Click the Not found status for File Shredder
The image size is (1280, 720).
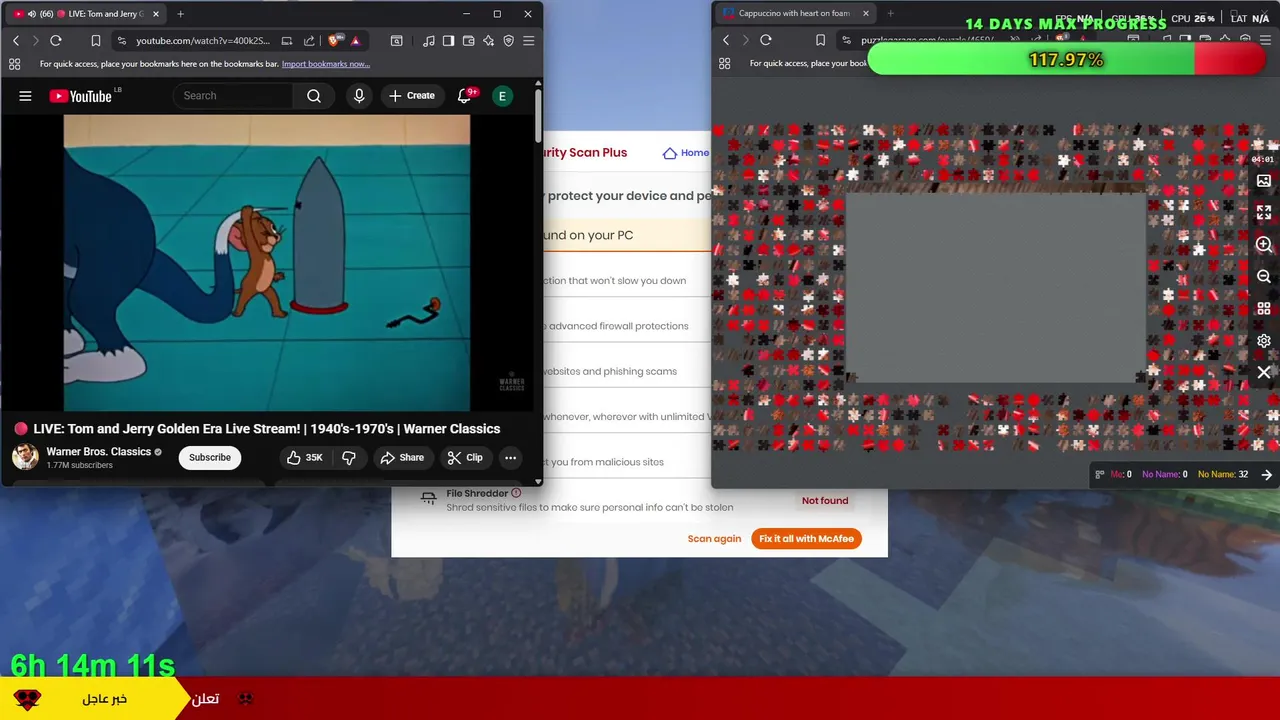click(x=825, y=501)
